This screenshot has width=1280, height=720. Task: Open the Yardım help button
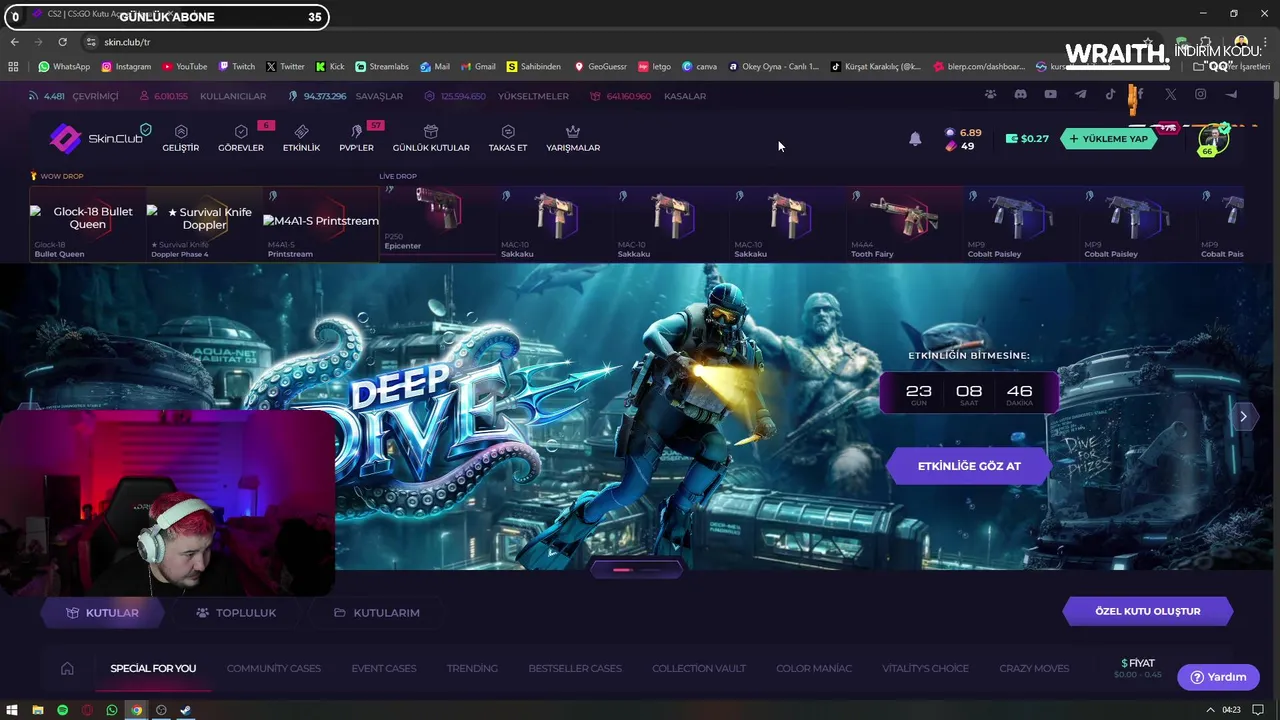pyautogui.click(x=1218, y=677)
